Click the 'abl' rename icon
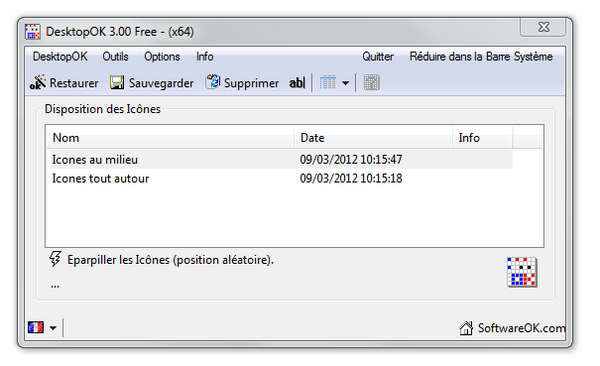Screen dimensions: 600x366 (297, 83)
